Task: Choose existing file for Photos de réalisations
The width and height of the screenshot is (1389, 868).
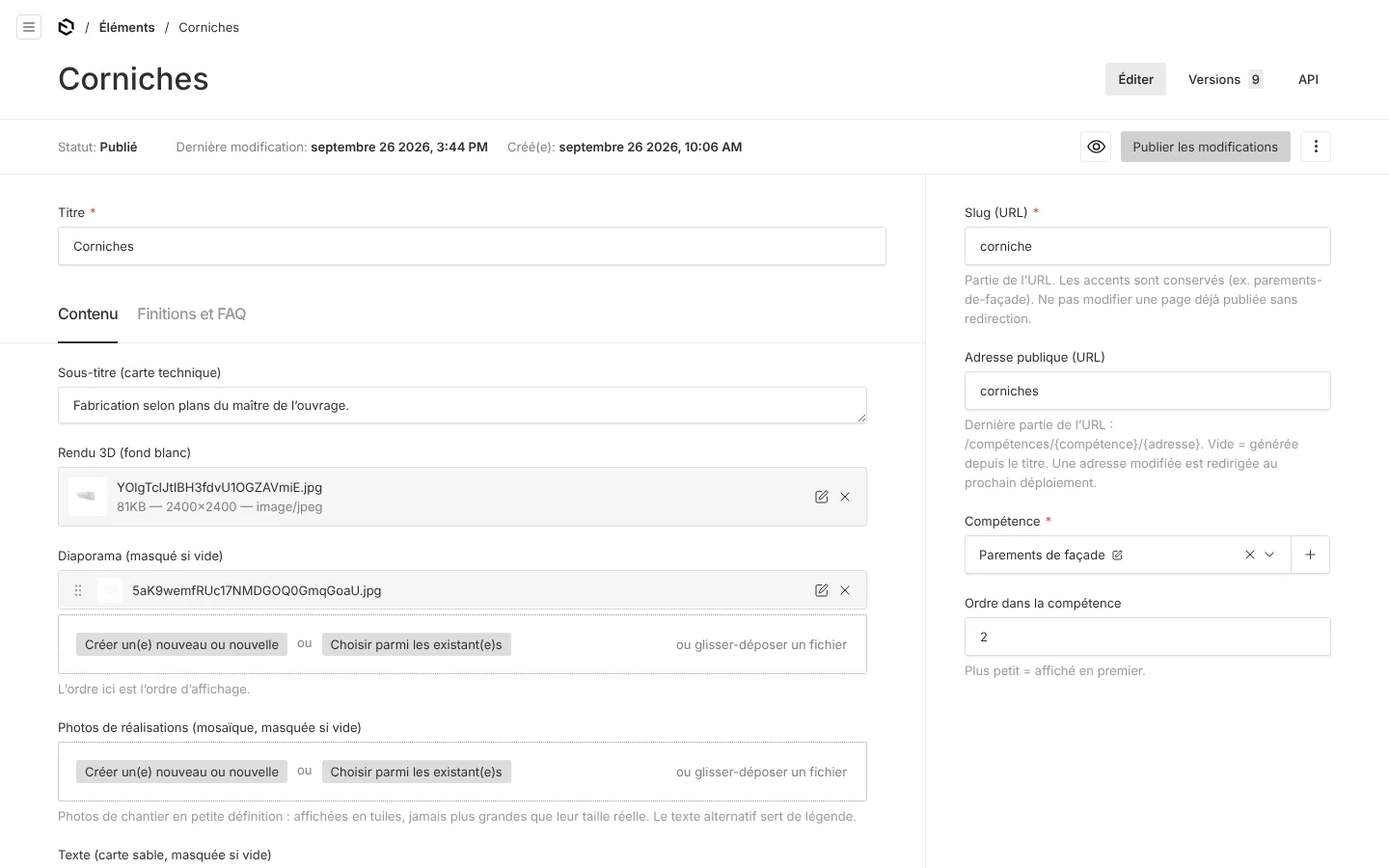Action: [416, 772]
